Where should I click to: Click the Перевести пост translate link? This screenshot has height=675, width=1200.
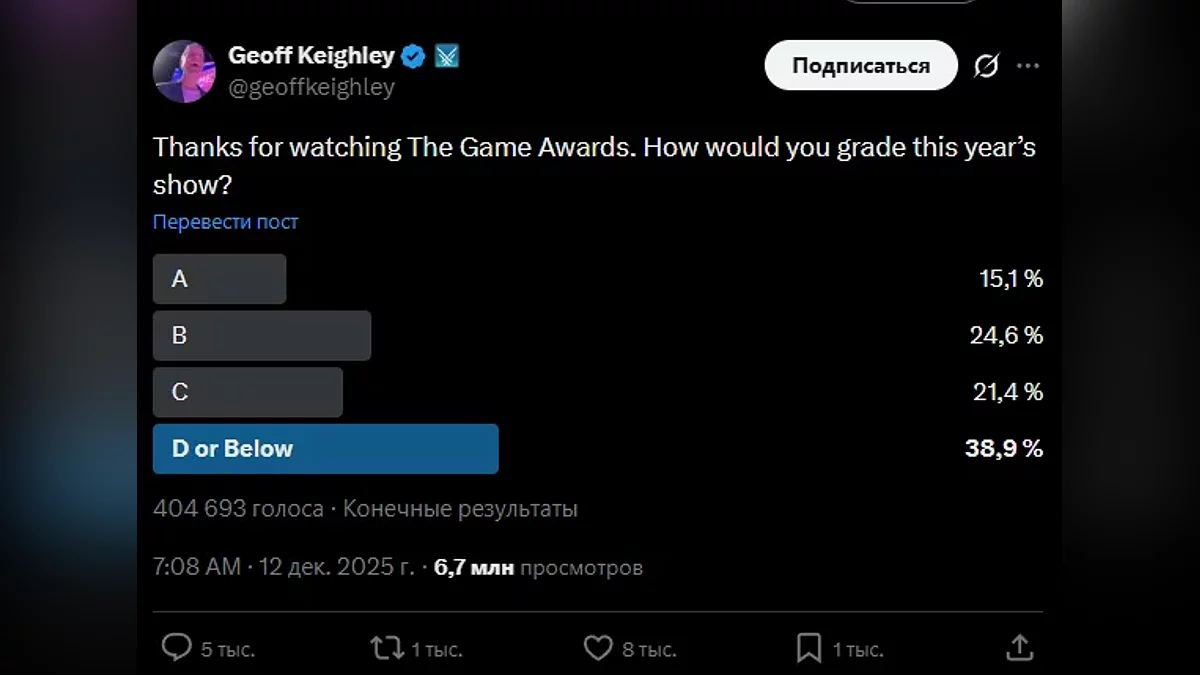coord(225,222)
